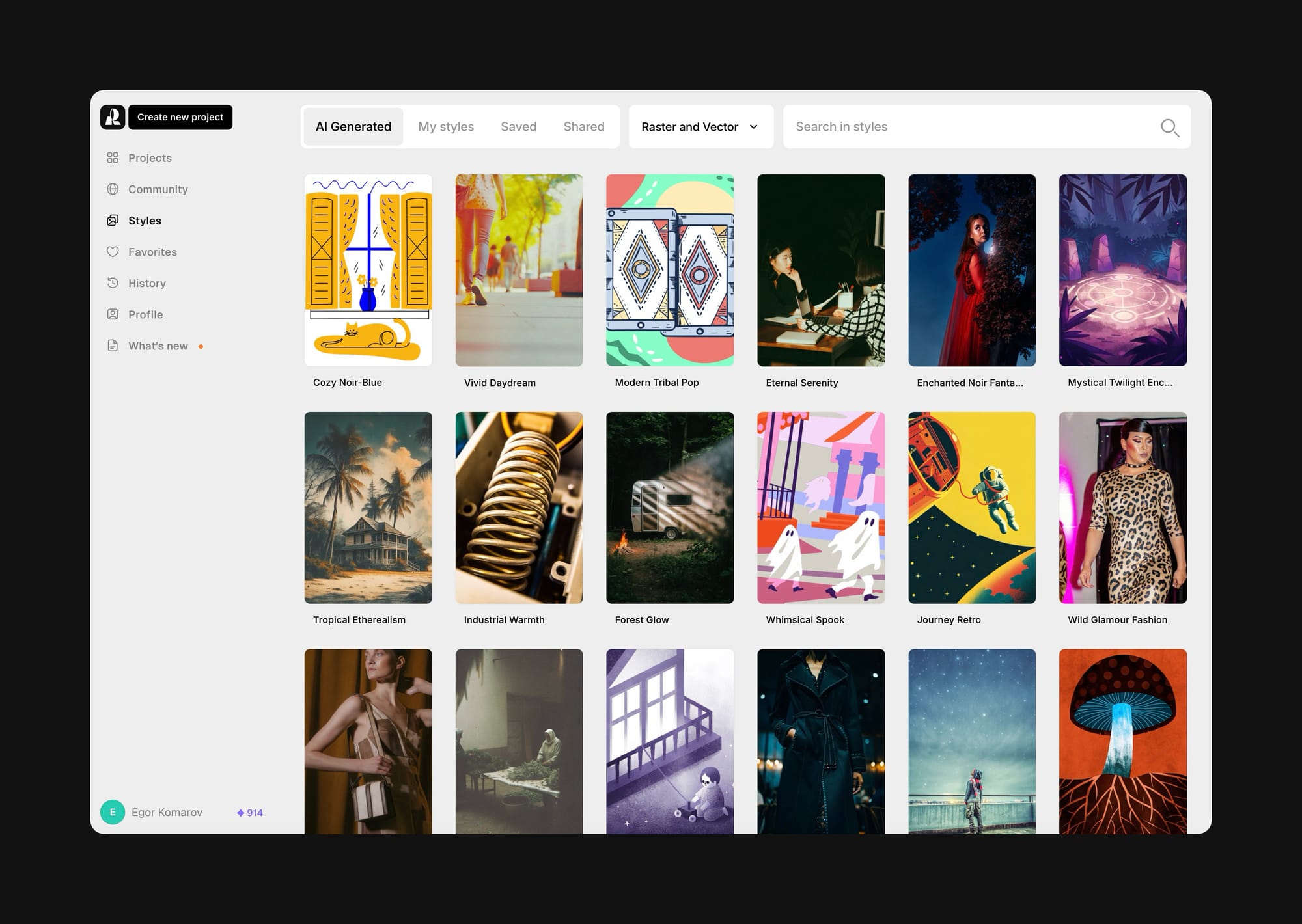Click the 914 credits diamond badge

pos(250,813)
